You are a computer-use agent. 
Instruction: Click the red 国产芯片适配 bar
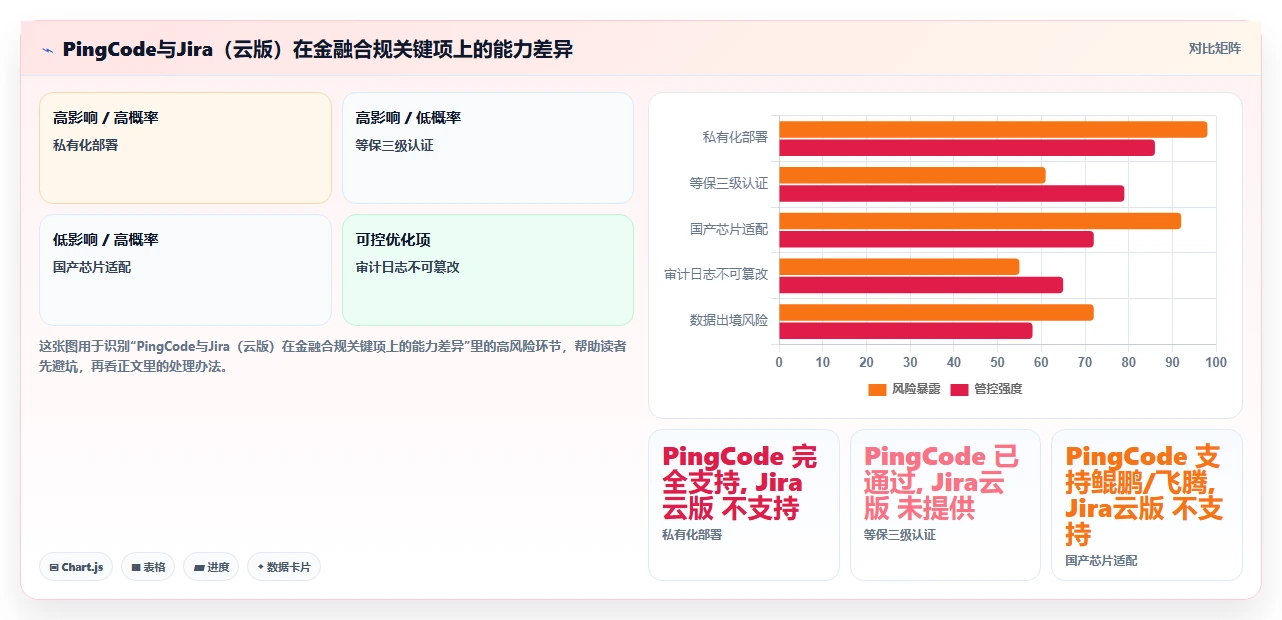[x=936, y=240]
